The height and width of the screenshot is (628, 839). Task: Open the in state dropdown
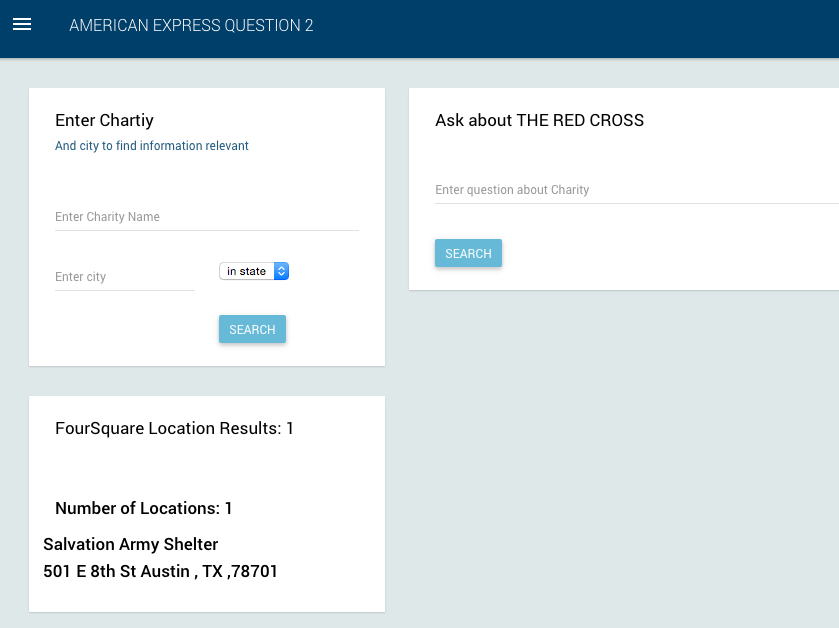tap(254, 271)
